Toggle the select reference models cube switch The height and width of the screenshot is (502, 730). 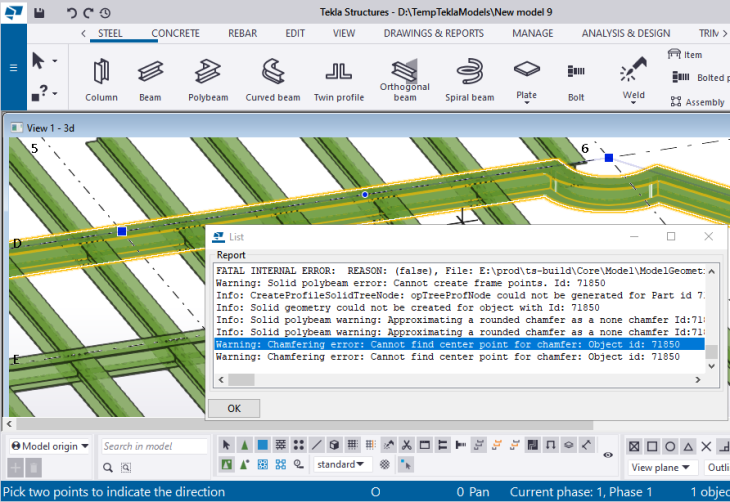334,445
